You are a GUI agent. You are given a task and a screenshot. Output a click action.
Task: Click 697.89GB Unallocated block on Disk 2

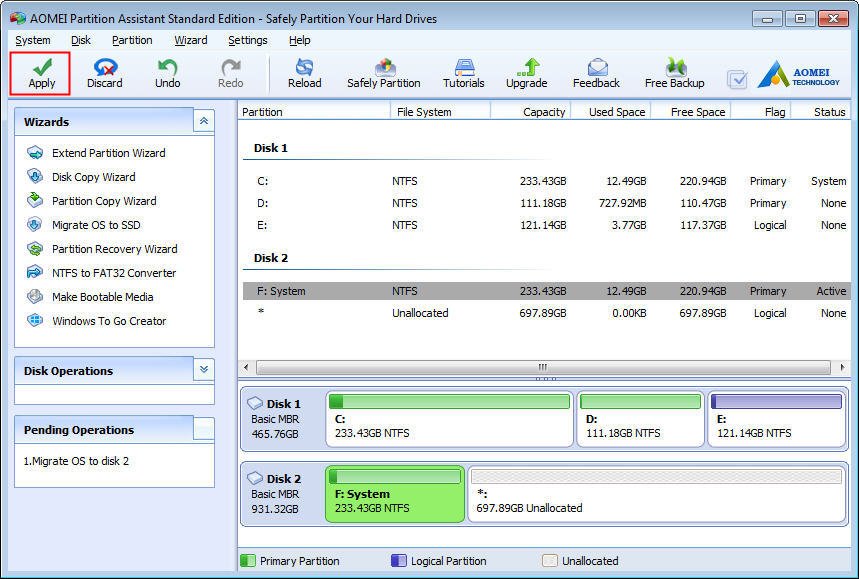click(x=656, y=494)
